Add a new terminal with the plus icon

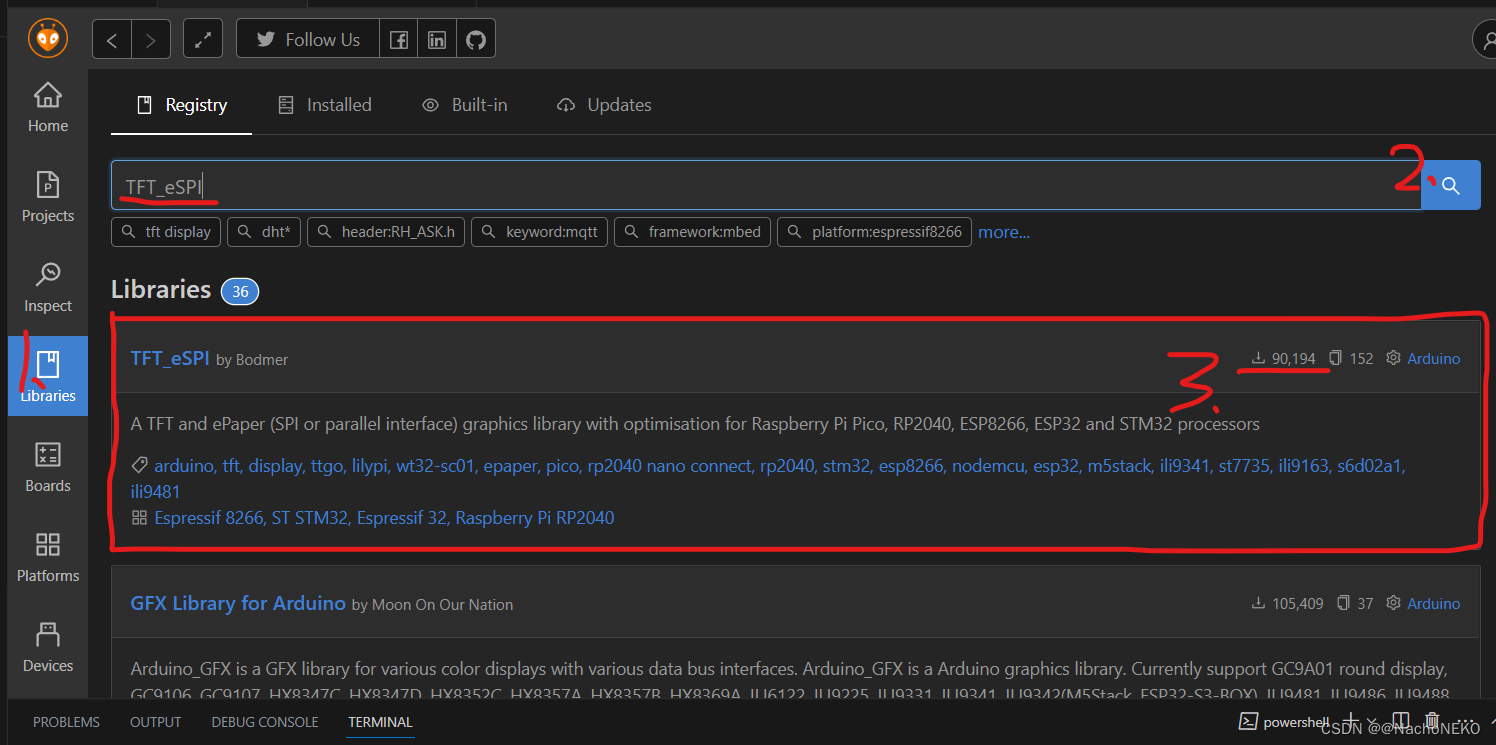click(1350, 721)
